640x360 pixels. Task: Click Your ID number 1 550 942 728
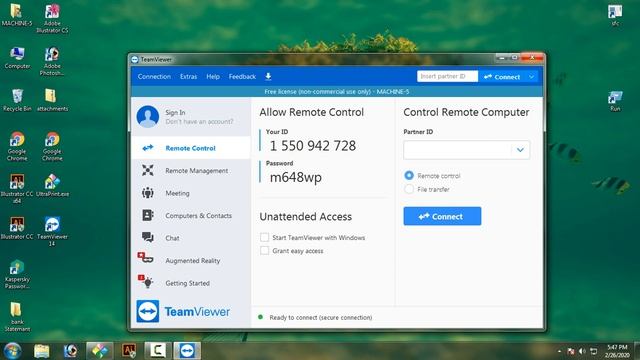click(313, 146)
